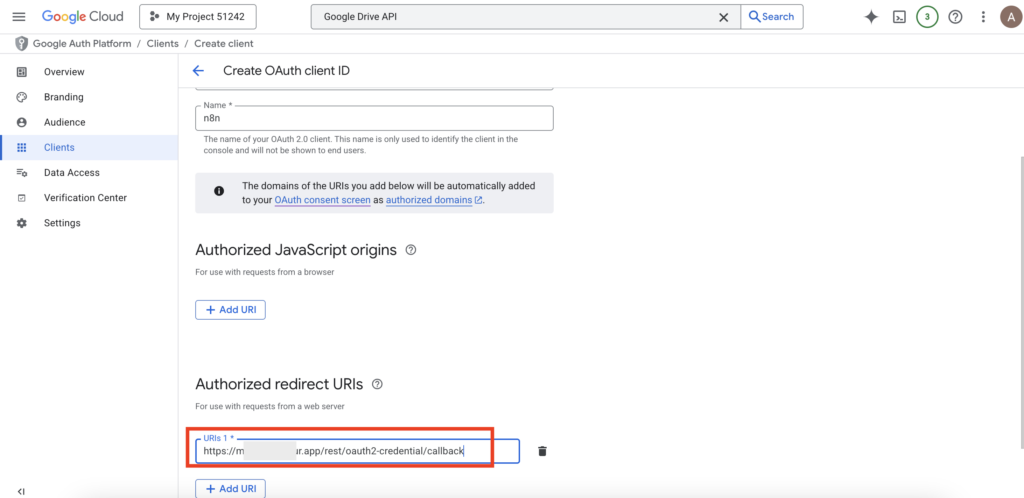Image resolution: width=1024 pixels, height=498 pixels.
Task: Collapse the left sidebar navigation panel
Action: pos(21,491)
